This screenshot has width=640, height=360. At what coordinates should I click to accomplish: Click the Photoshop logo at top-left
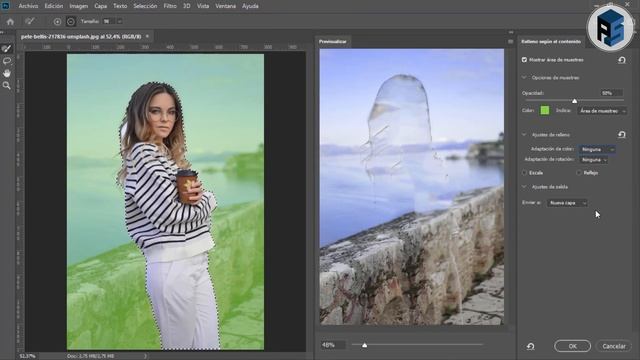(6, 6)
